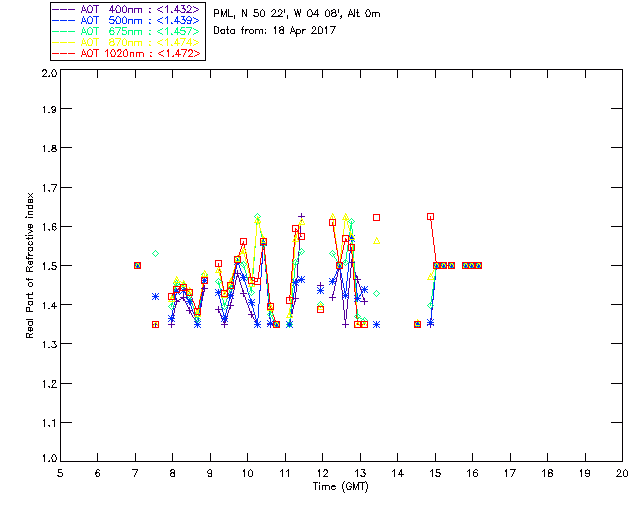Click the 1.9 y-axis tick label
Image resolution: width=640 pixels, height=512 pixels.
pos(49,109)
